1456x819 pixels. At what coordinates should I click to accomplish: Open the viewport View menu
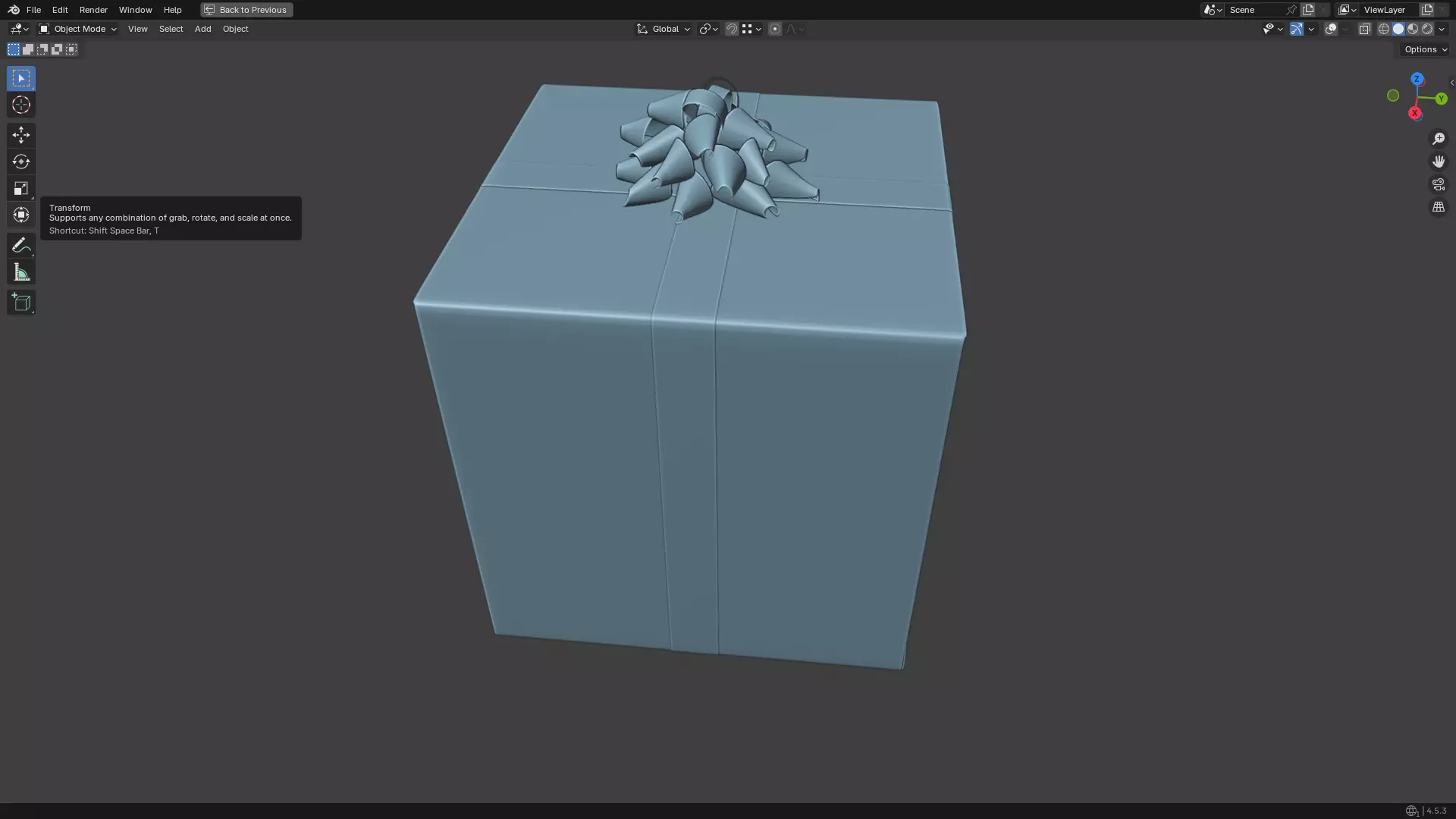tap(137, 29)
